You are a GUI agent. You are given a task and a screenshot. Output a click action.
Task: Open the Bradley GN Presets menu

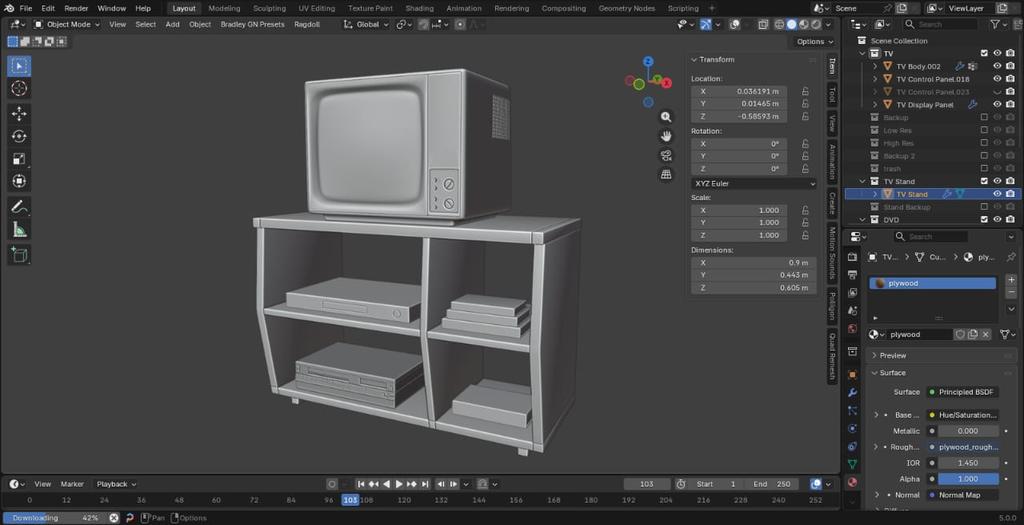pos(252,24)
